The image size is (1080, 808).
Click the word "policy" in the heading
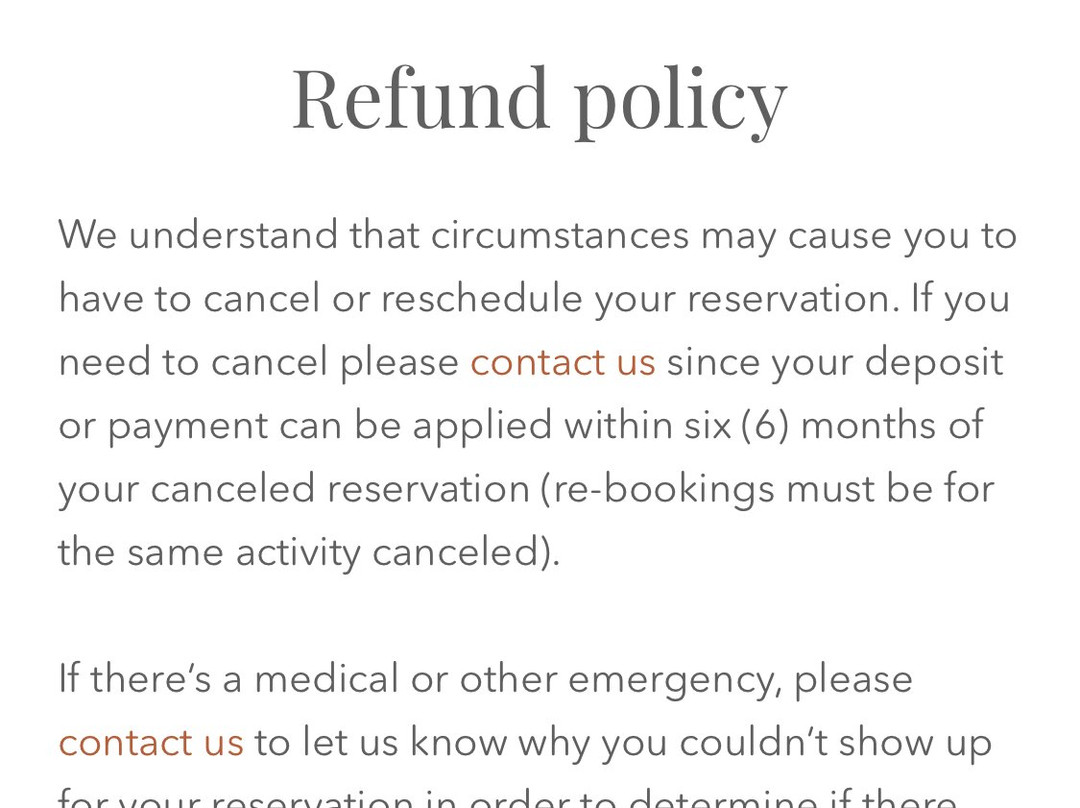680,100
